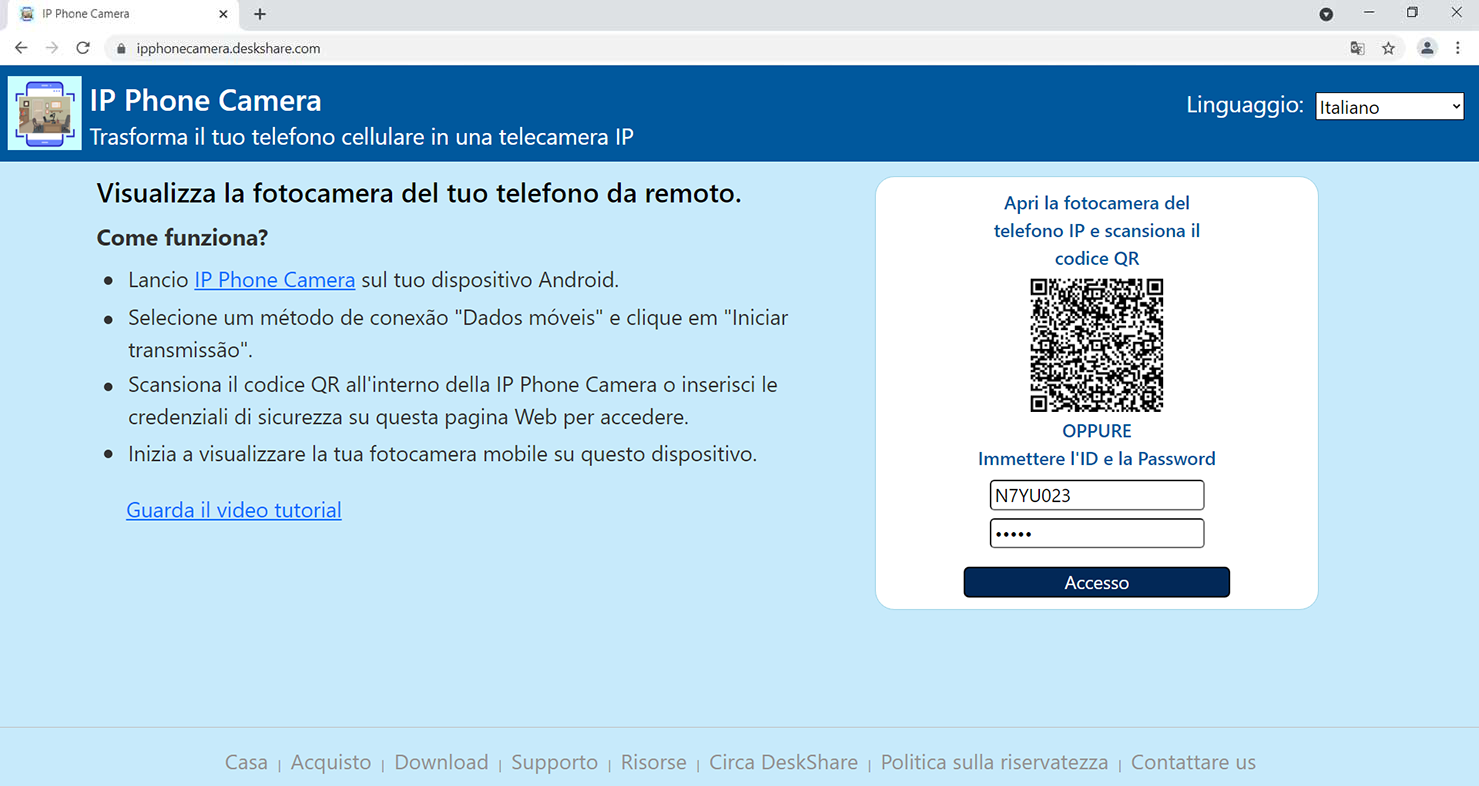Reload the page with the refresh icon

83,48
